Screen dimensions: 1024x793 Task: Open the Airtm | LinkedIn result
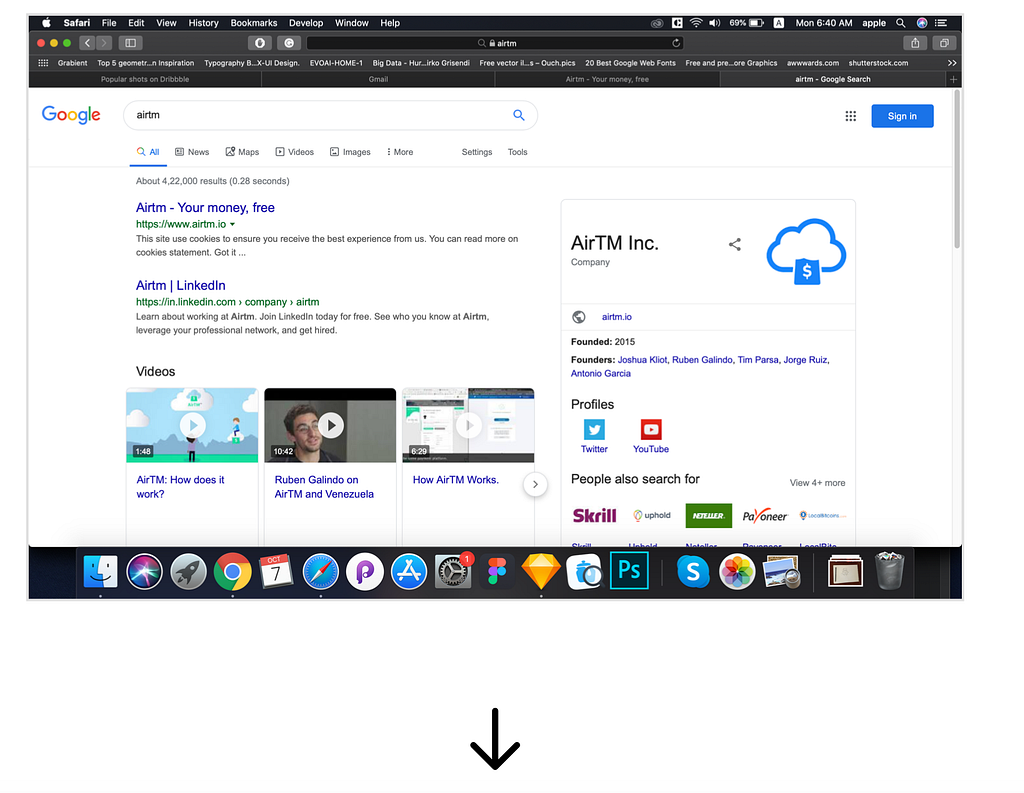pos(180,285)
